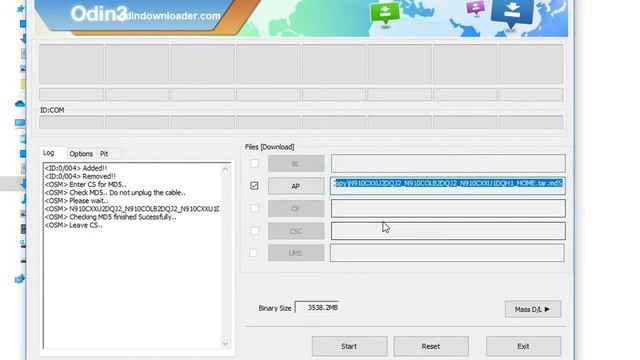640x360 pixels.
Task: Open the Pit tab
Action: (105, 154)
